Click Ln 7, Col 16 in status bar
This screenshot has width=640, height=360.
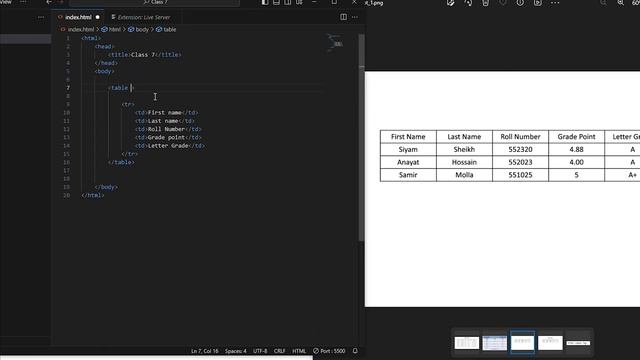(x=204, y=351)
